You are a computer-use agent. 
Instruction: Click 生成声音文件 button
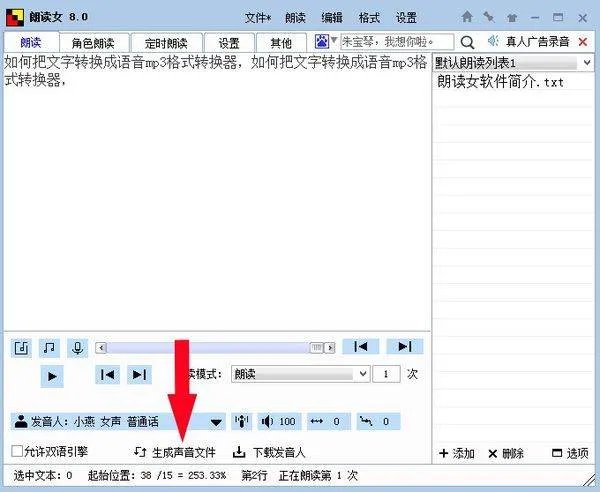(x=175, y=453)
